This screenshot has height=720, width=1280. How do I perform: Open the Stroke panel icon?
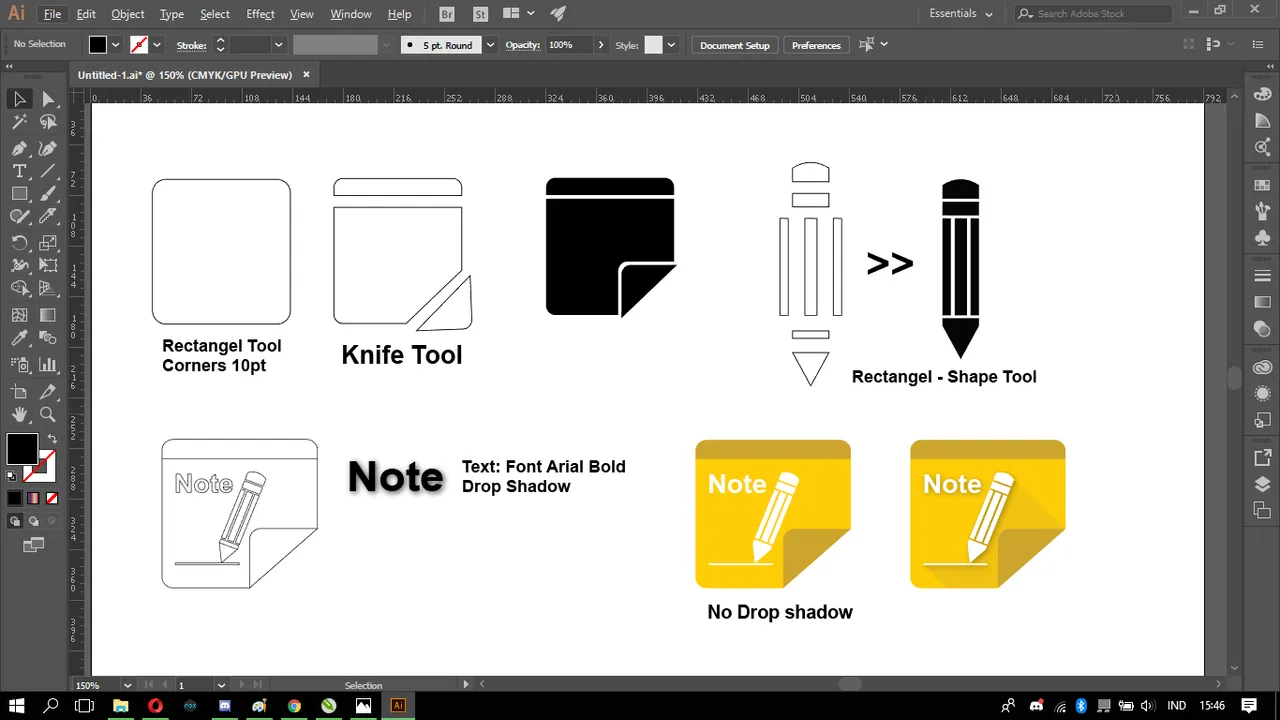1262,276
